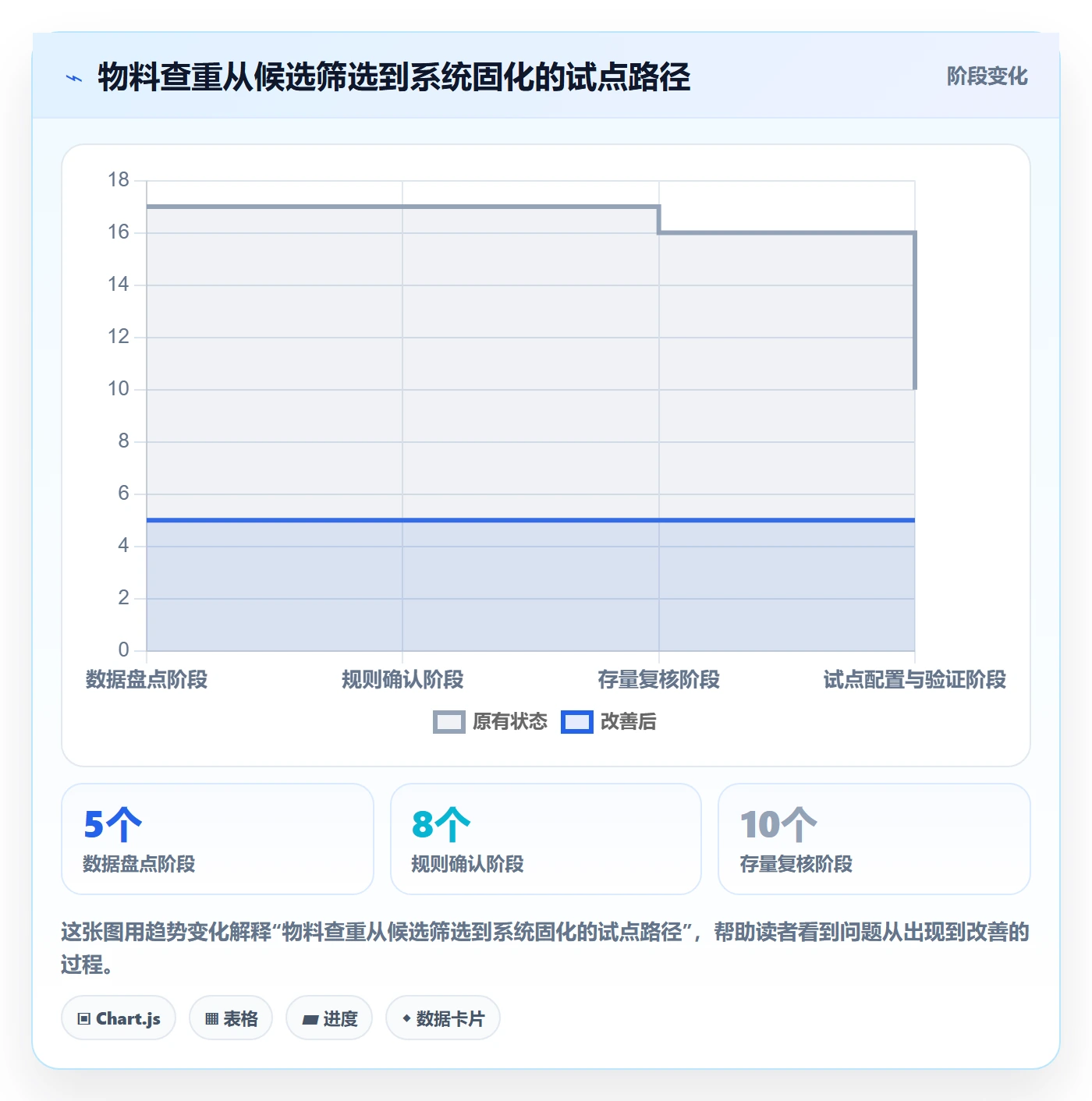This screenshot has width=1092, height=1101.
Task: Open the 10个 存量复核阶段 card
Action: click(874, 839)
